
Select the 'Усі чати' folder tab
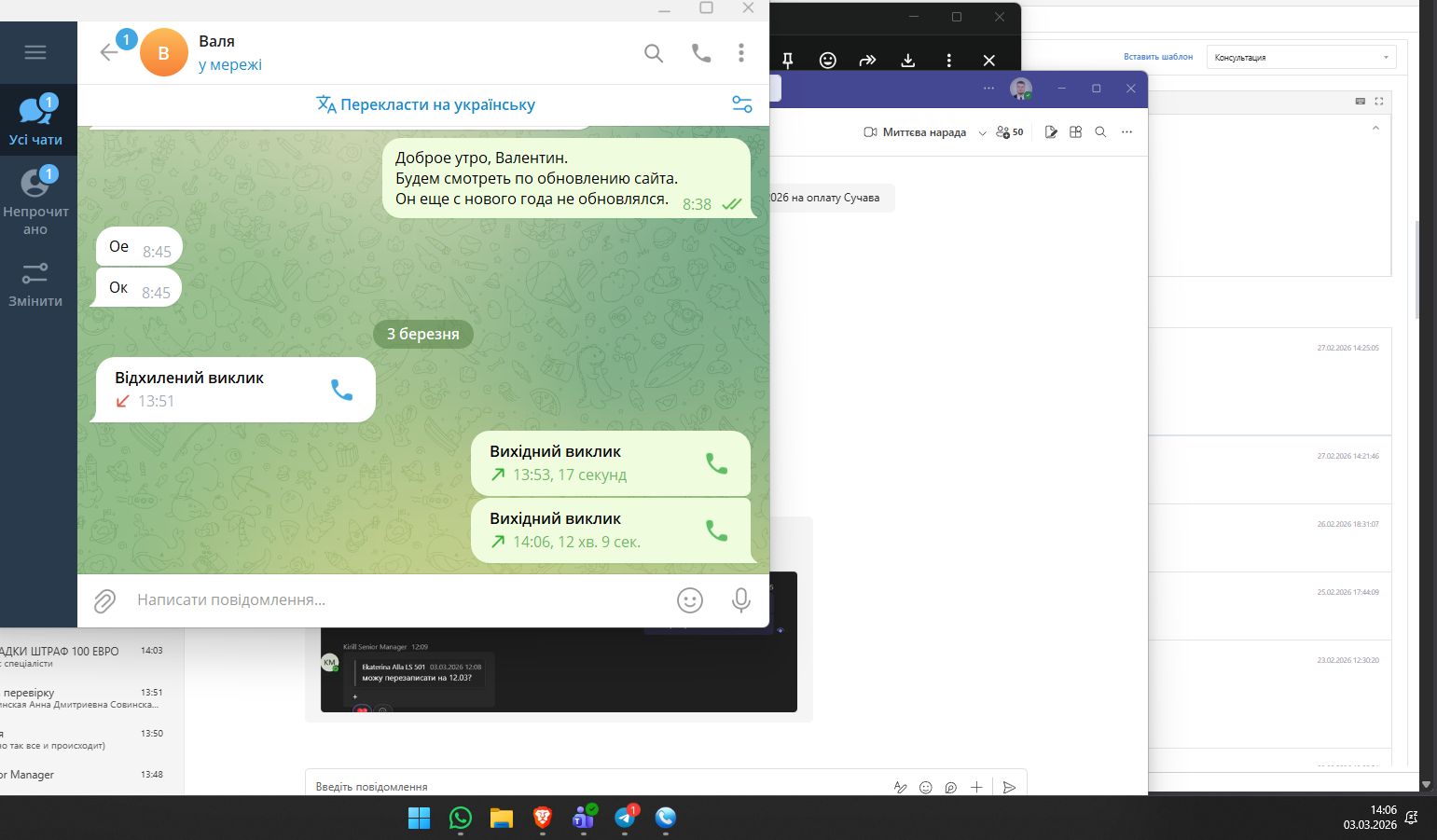35,121
